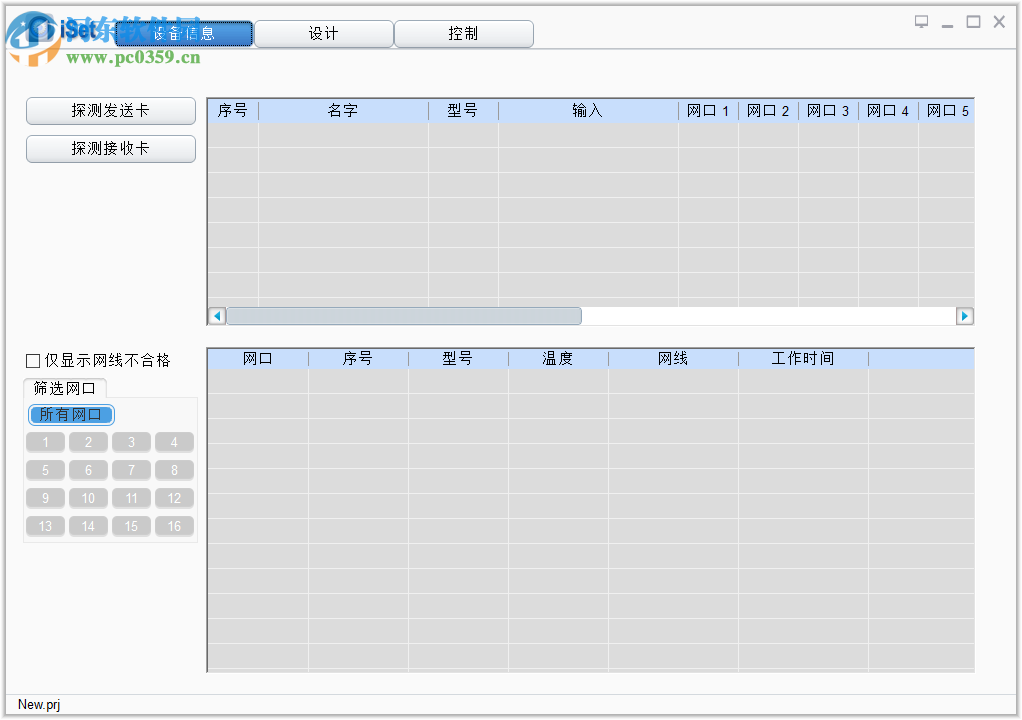
Task: Select network port 1 in the filter grid
Action: (x=45, y=442)
